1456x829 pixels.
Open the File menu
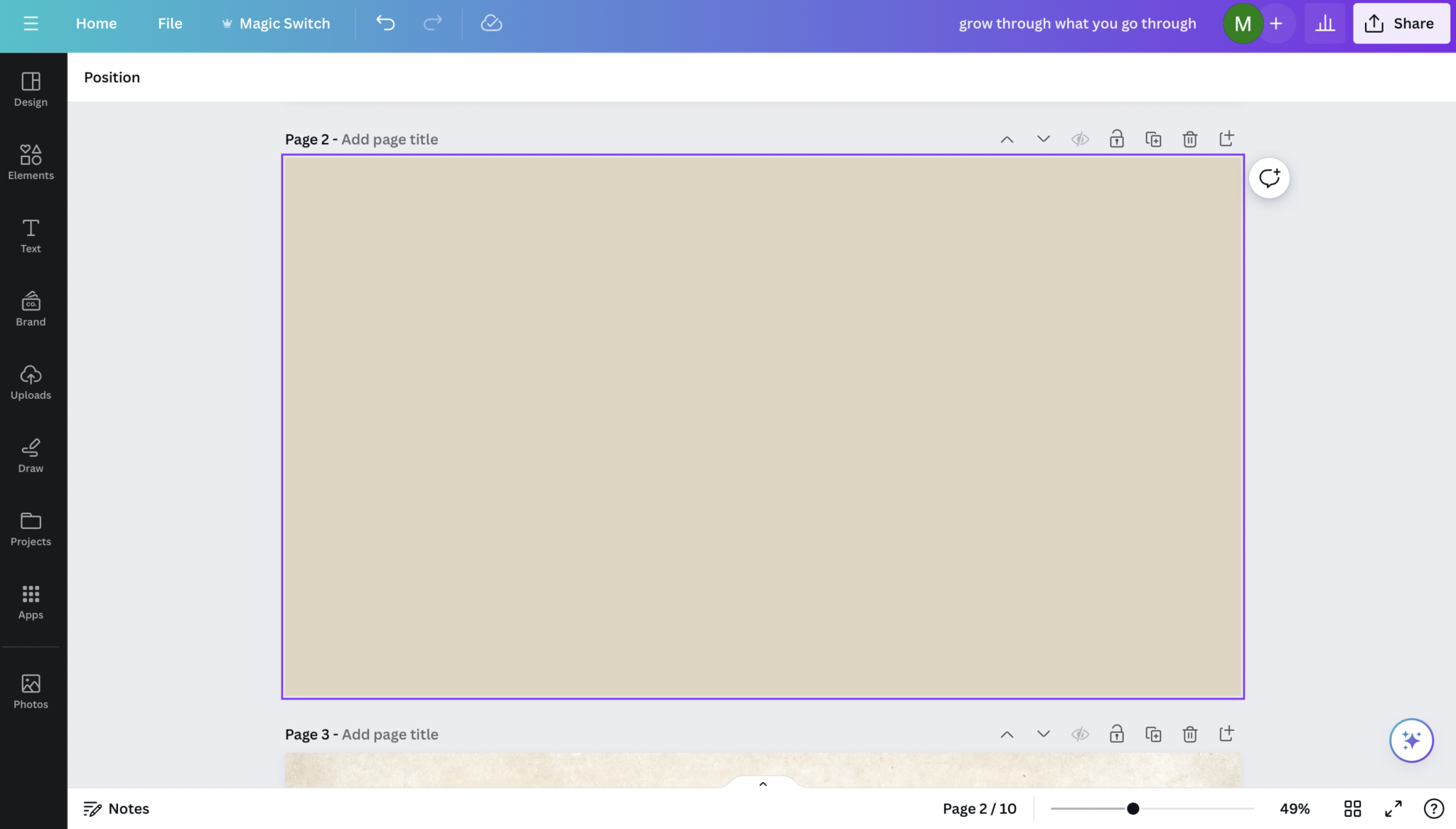[170, 23]
